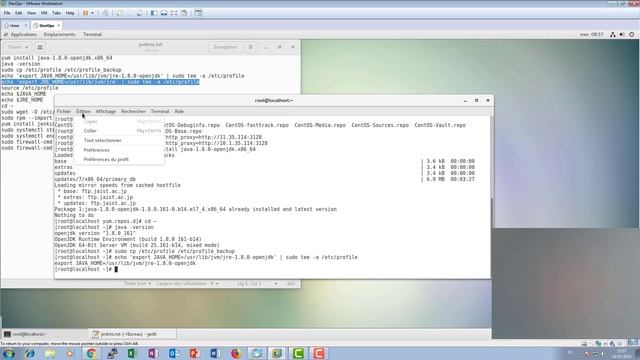Close the DevOps tab

point(59,25)
